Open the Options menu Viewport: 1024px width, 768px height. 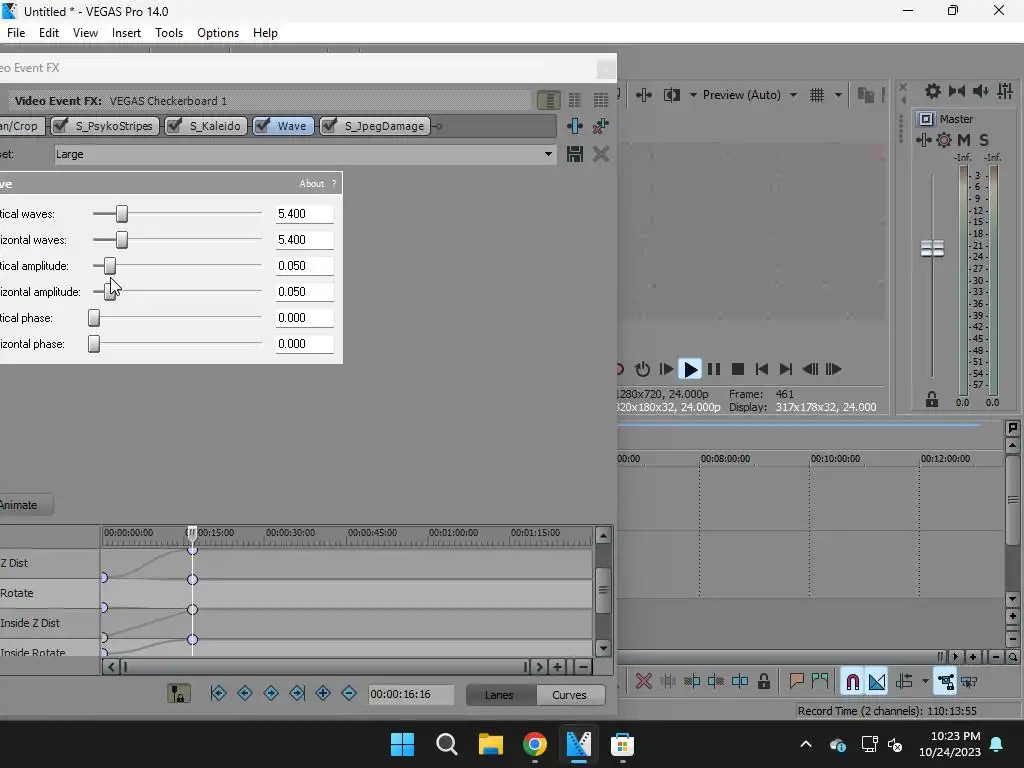217,33
